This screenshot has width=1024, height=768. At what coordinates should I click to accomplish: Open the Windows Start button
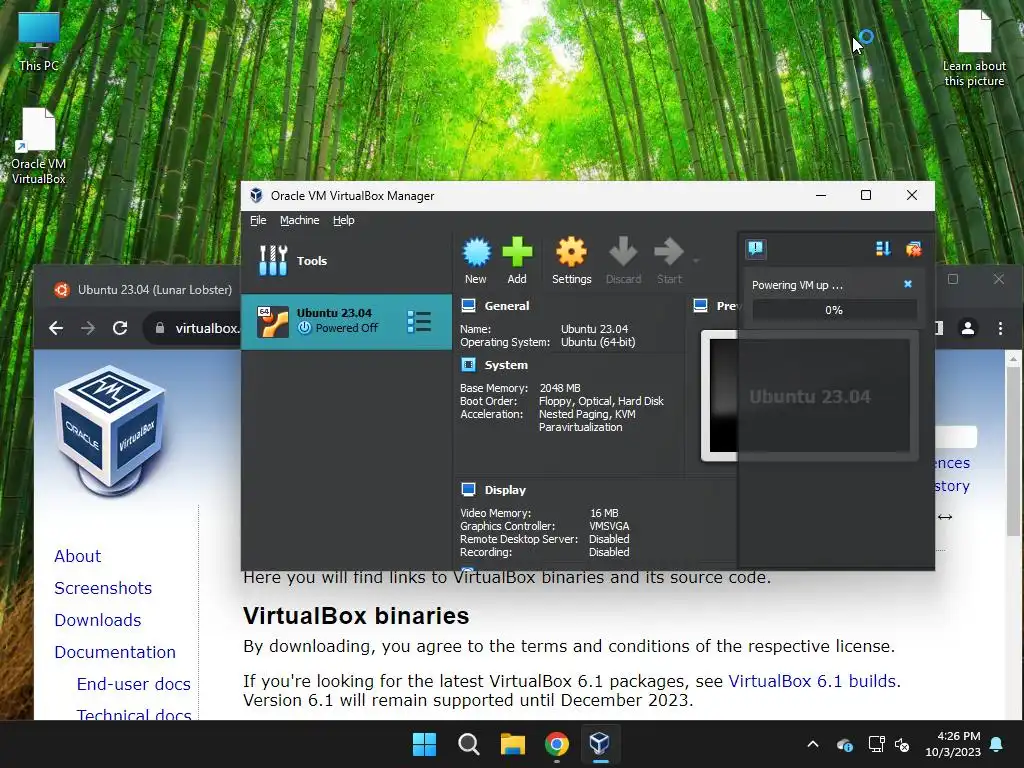pos(424,744)
